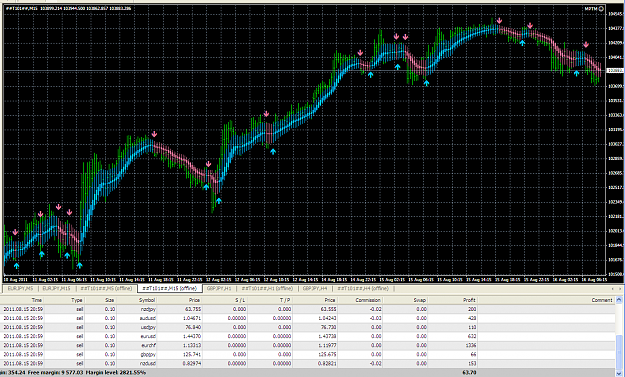Click the trade list vertical scrollbar thumb
The image size is (625, 377).
(619, 351)
